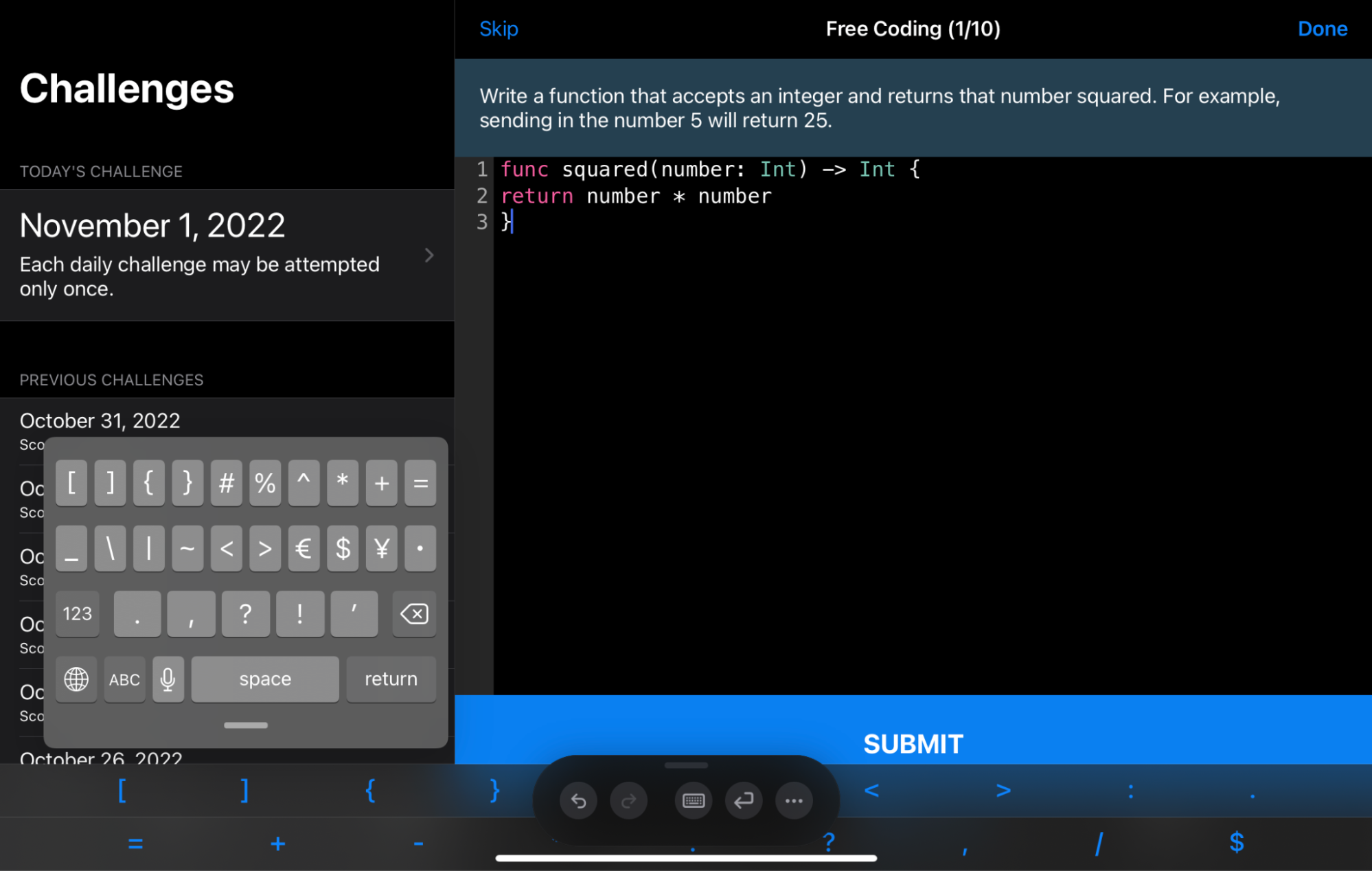Insert > from the bottom shortcut bar
This screenshot has width=1372, height=871.
click(x=1003, y=790)
